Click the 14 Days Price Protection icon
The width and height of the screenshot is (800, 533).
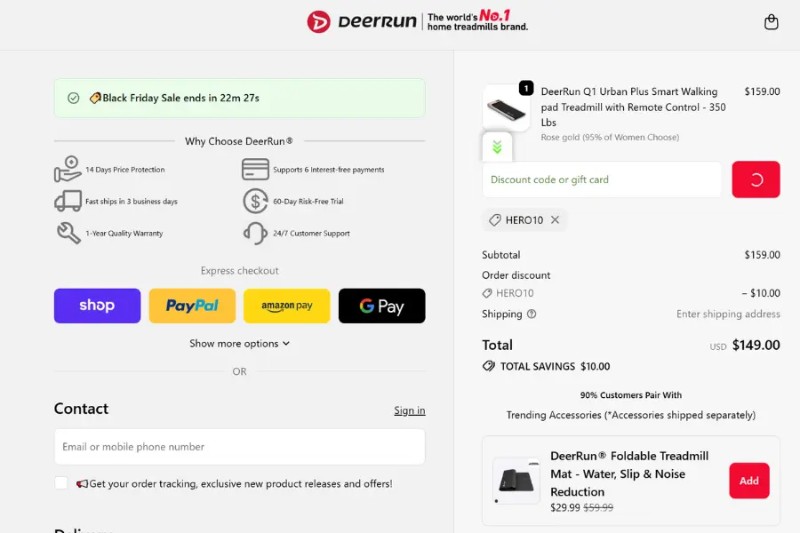[x=67, y=169]
